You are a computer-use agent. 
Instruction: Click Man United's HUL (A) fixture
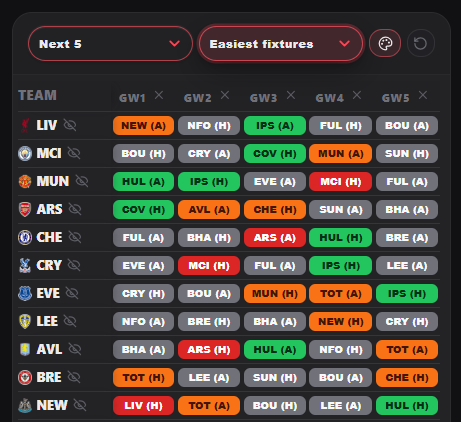(143, 182)
